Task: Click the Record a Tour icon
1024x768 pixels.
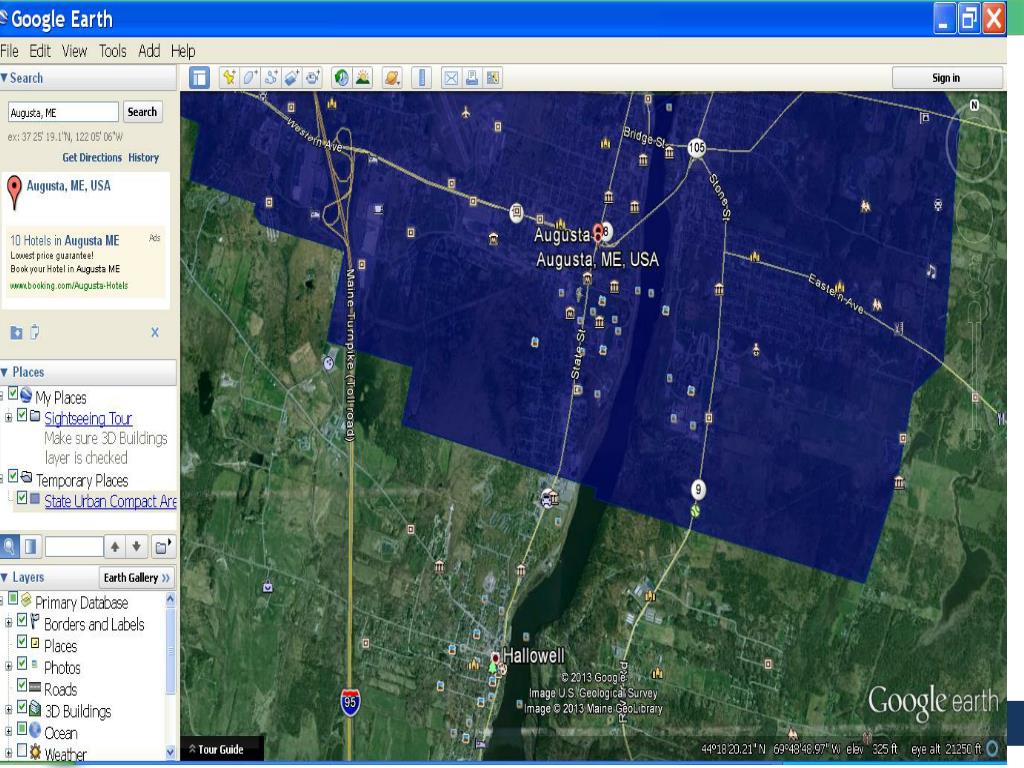Action: [x=313, y=78]
